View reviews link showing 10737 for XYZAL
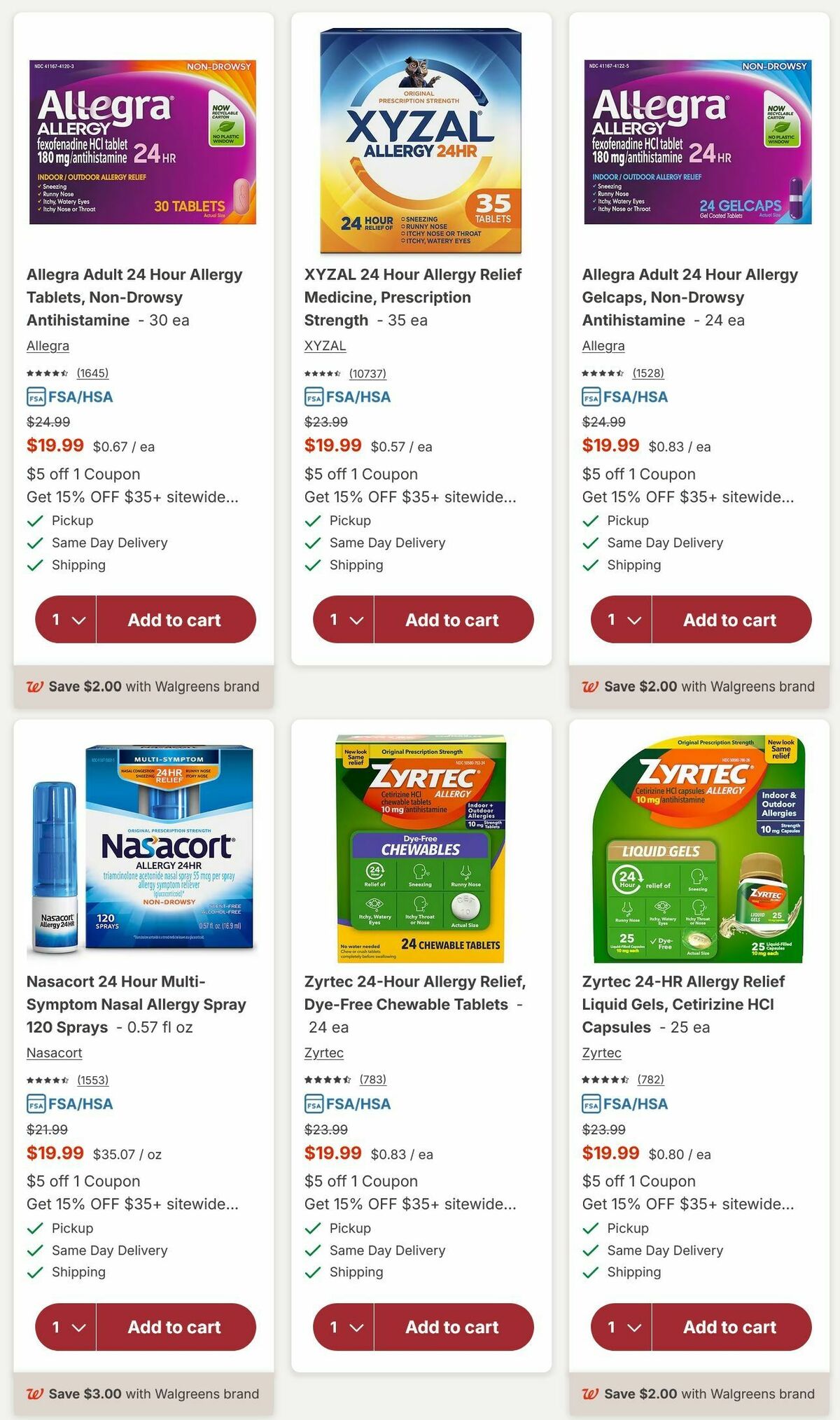This screenshot has width=840, height=1420. point(367,373)
